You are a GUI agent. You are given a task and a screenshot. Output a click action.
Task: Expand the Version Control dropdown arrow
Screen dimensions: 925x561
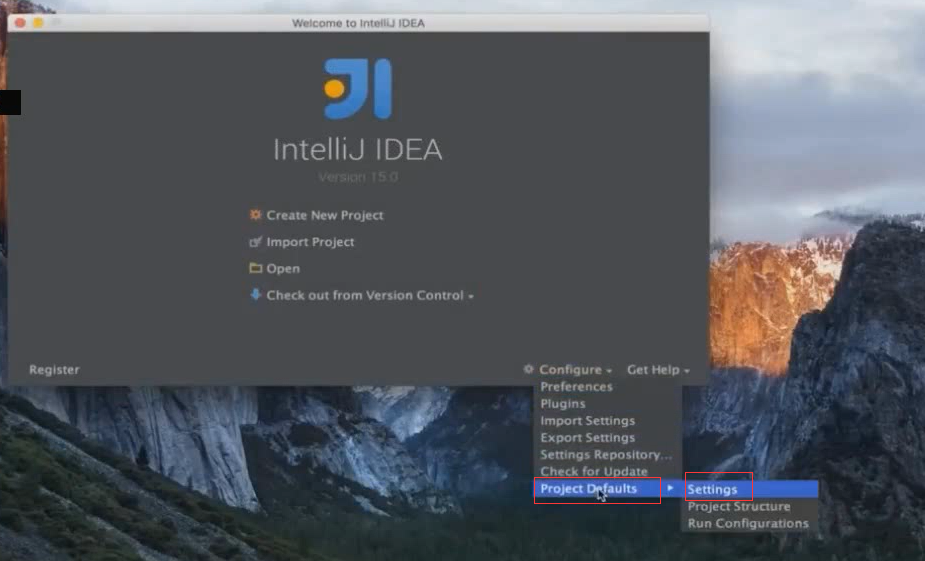point(471,297)
